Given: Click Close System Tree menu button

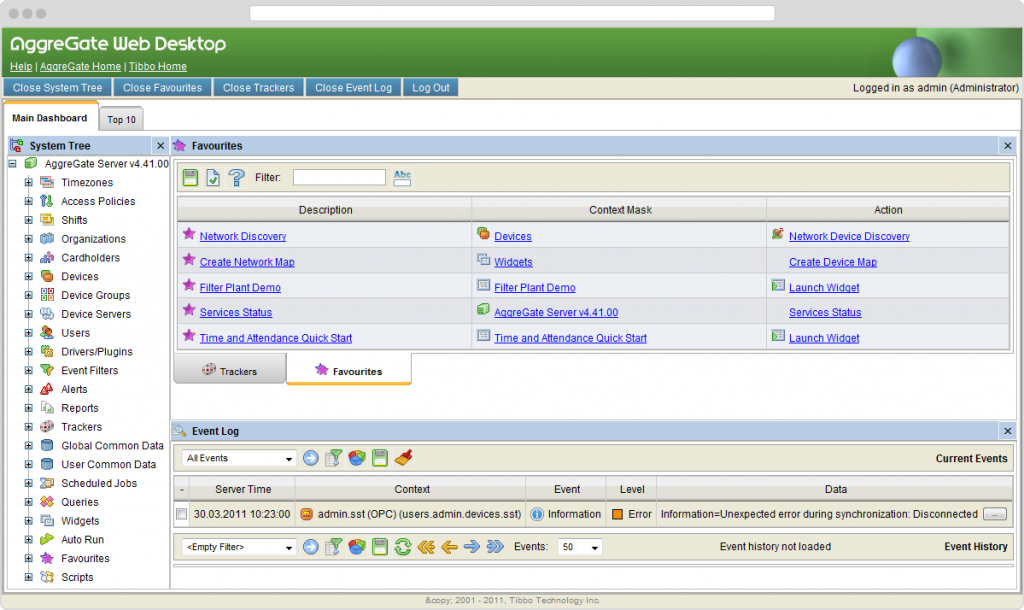Looking at the screenshot, I should point(57,88).
